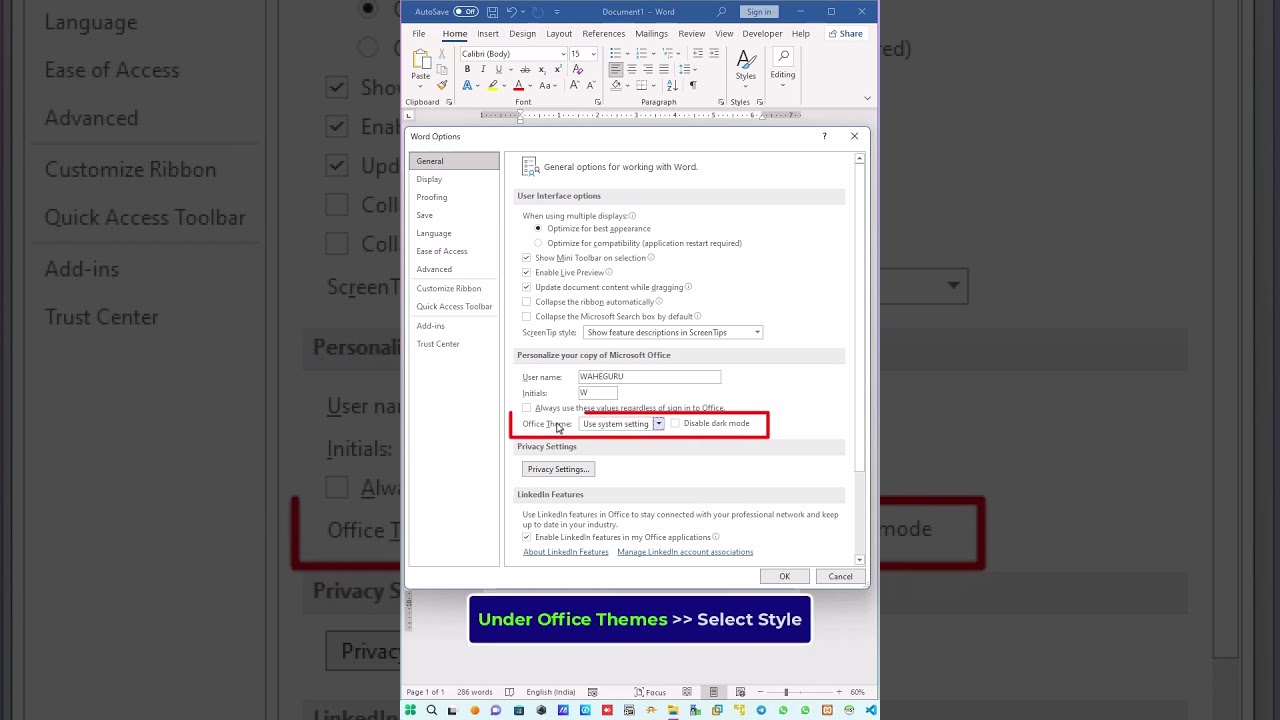Screen dimensions: 1280x720
Task: Click the Increase Indent icon
Action: pyautogui.click(x=714, y=53)
